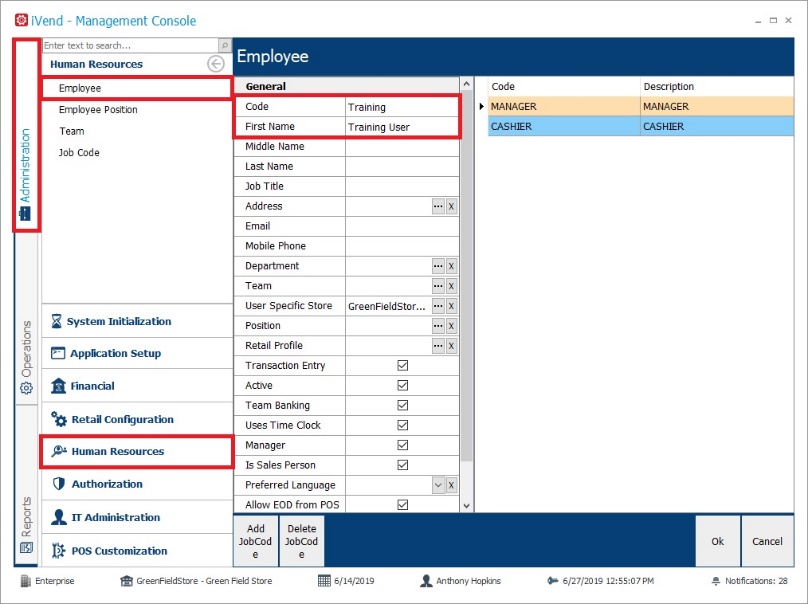This screenshot has height=604, width=808.
Task: Open the Department lookup ellipsis button
Action: [x=438, y=266]
